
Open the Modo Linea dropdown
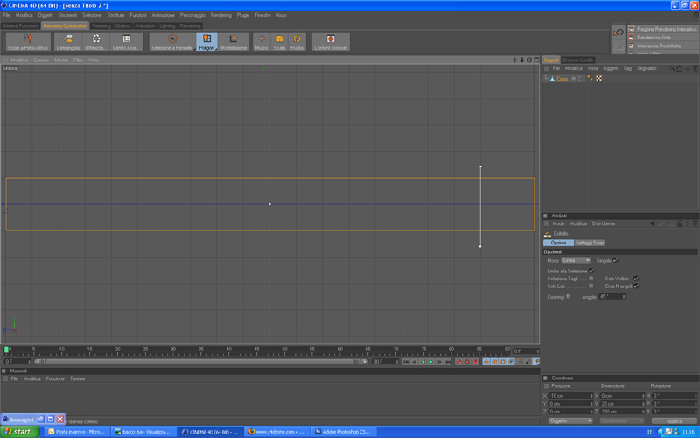pyautogui.click(x=575, y=260)
